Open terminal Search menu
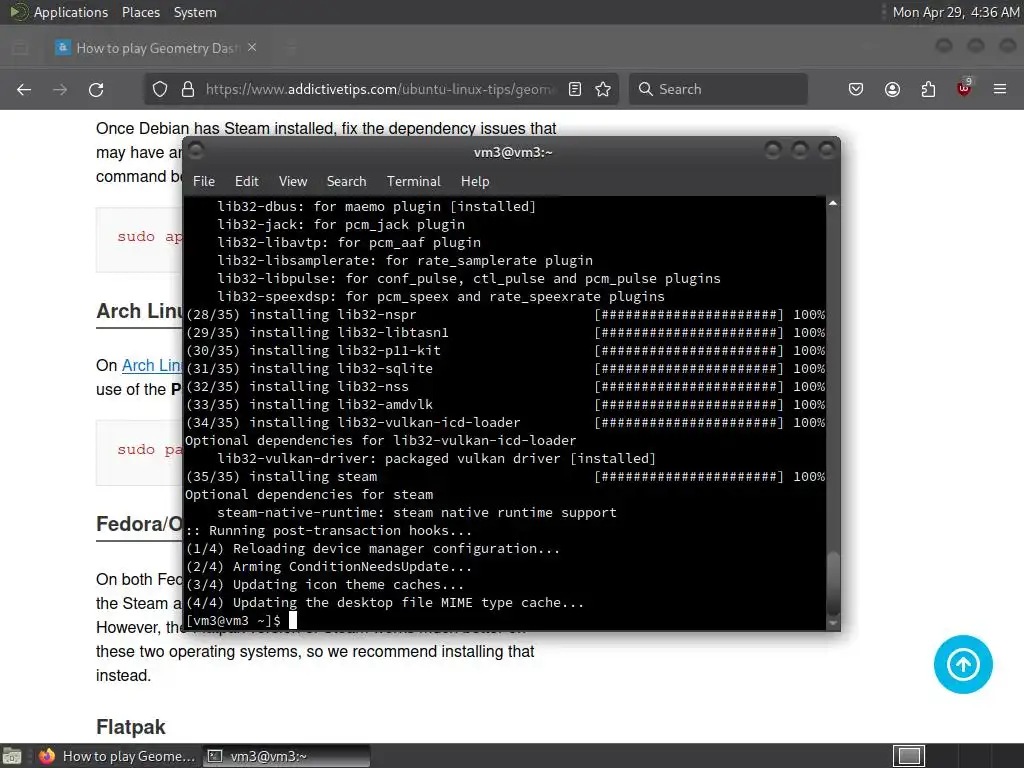Screen dimensions: 1024x768 coord(346,182)
